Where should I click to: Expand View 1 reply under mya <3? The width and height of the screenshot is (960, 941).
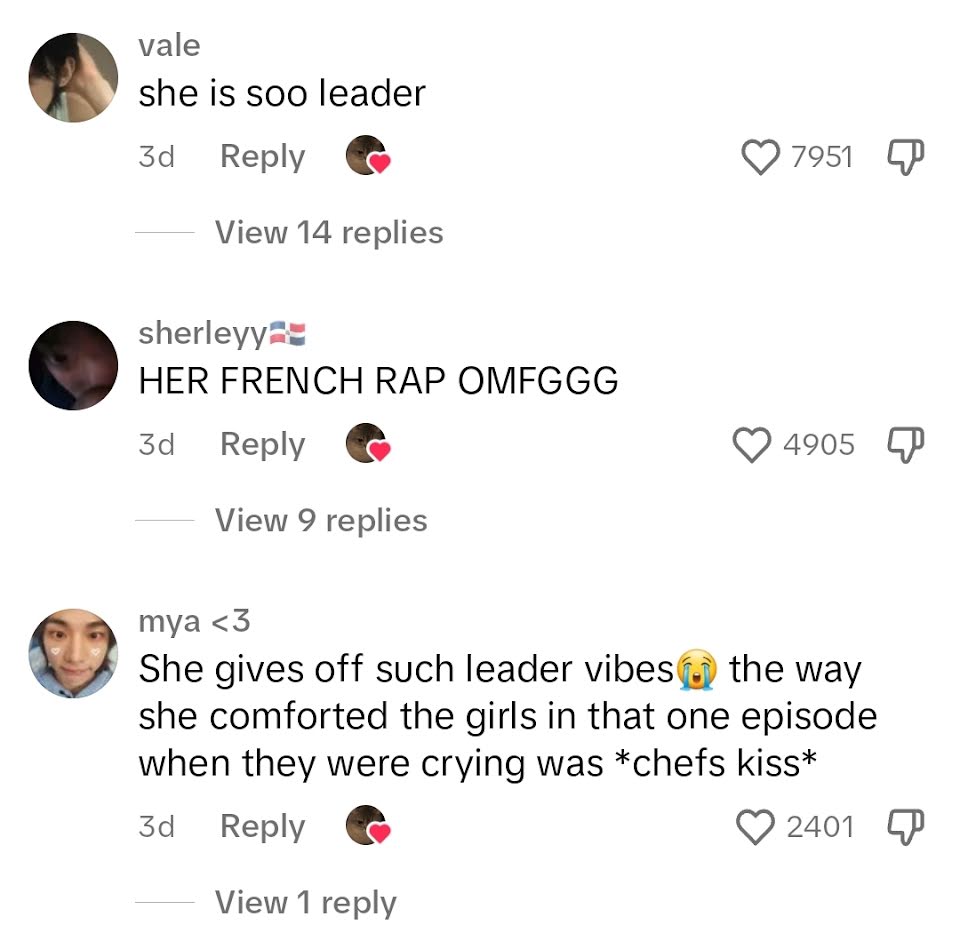coord(306,902)
